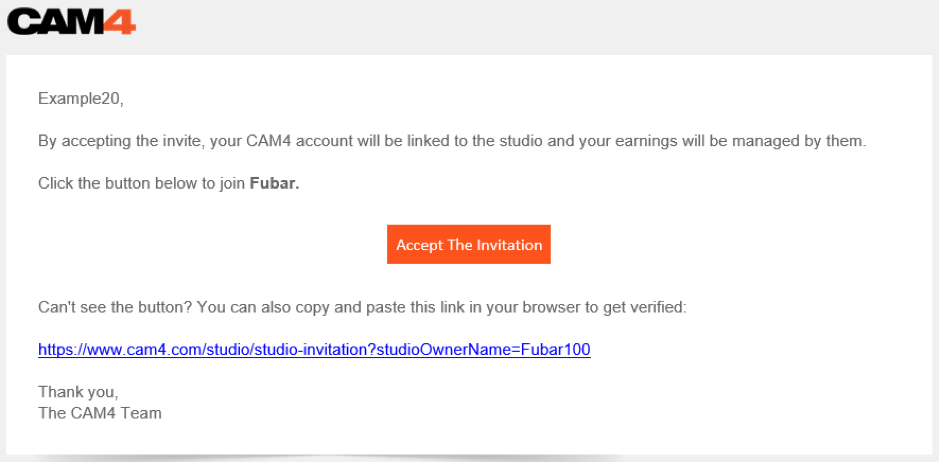Click the 'Example20,' greeting text
The height and width of the screenshot is (462, 939).
[80, 98]
